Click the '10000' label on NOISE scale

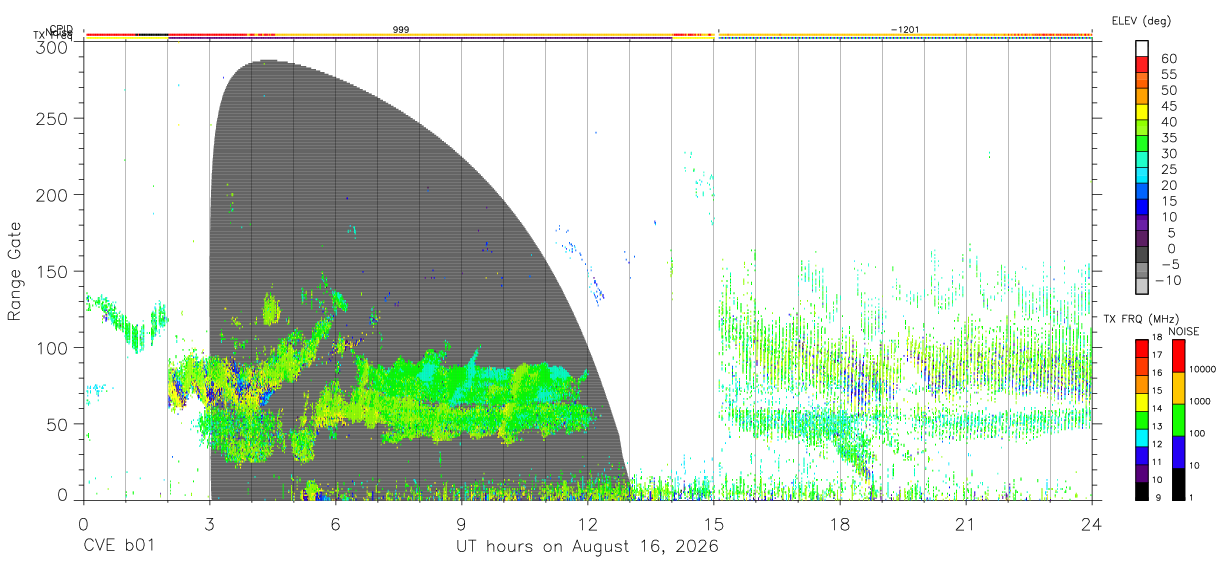[1203, 369]
